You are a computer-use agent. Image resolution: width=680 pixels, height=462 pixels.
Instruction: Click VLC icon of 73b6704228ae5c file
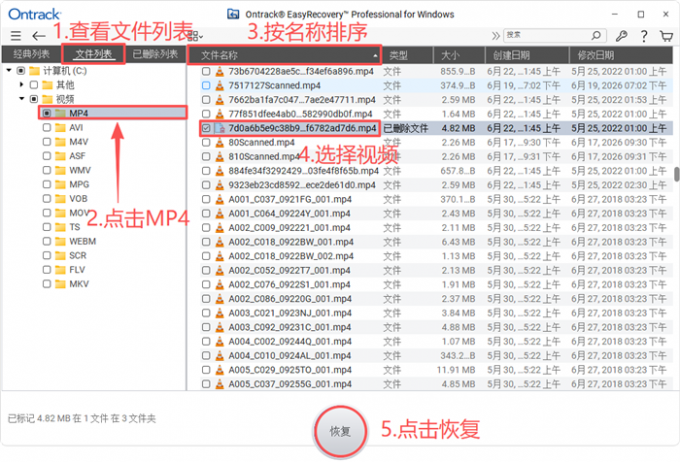coord(220,71)
